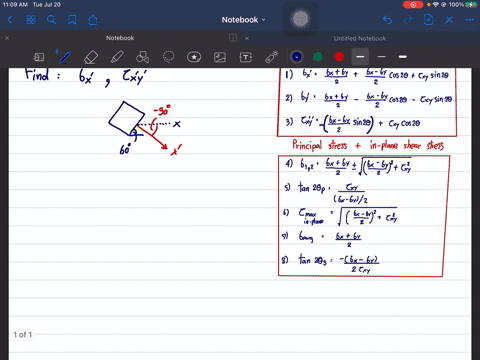This screenshot has width=480, height=360.
Task: Open the search magnifier tool
Action: tap(51, 20)
